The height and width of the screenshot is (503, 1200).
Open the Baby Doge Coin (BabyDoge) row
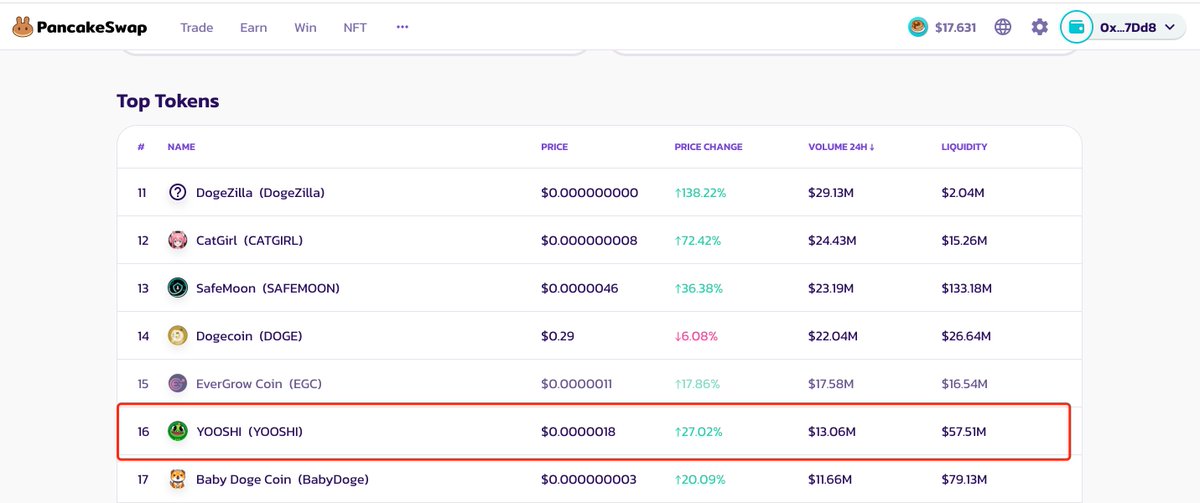599,480
